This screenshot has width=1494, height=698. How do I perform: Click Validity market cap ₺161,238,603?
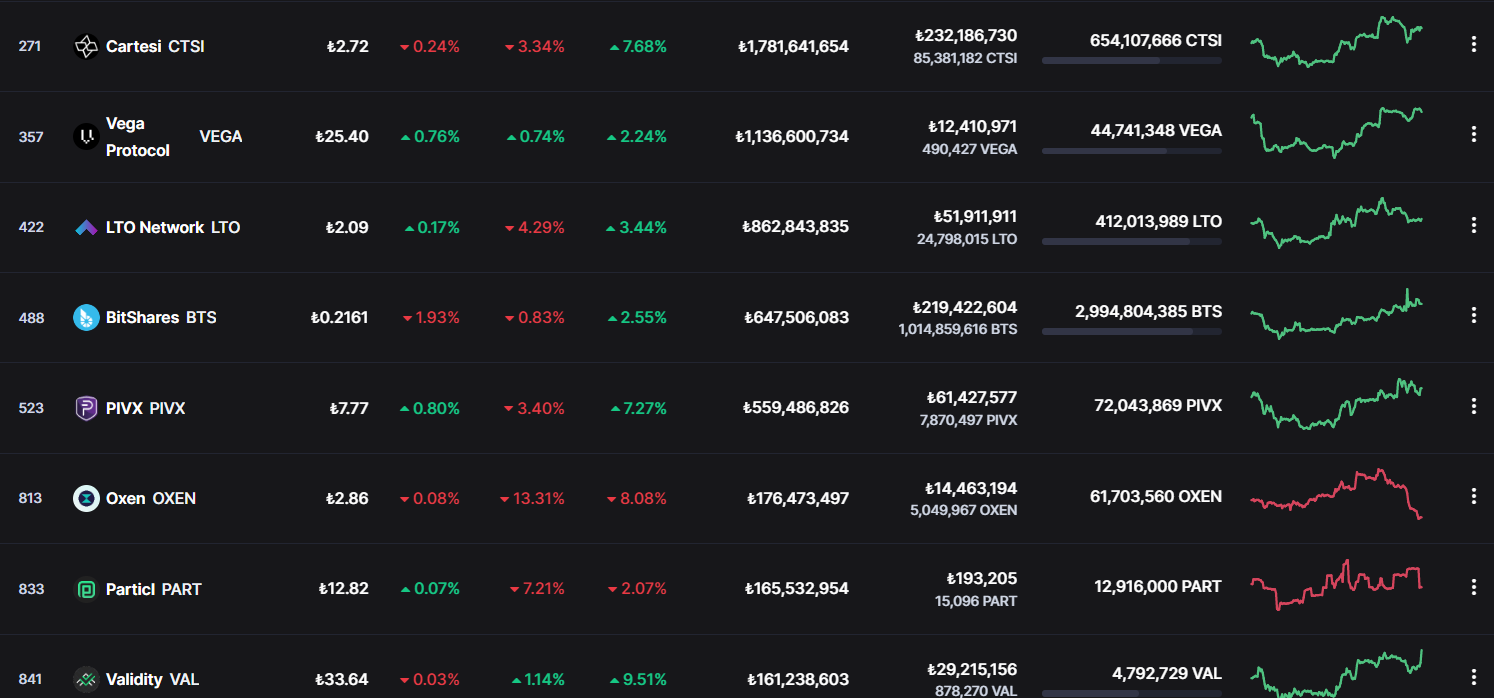(797, 679)
